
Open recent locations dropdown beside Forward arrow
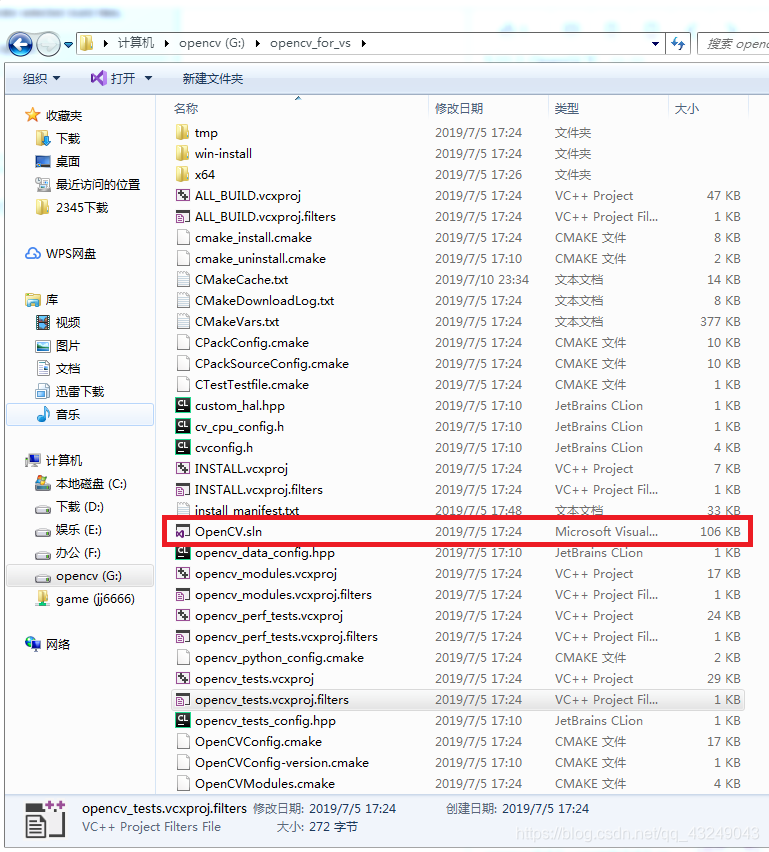[68, 45]
